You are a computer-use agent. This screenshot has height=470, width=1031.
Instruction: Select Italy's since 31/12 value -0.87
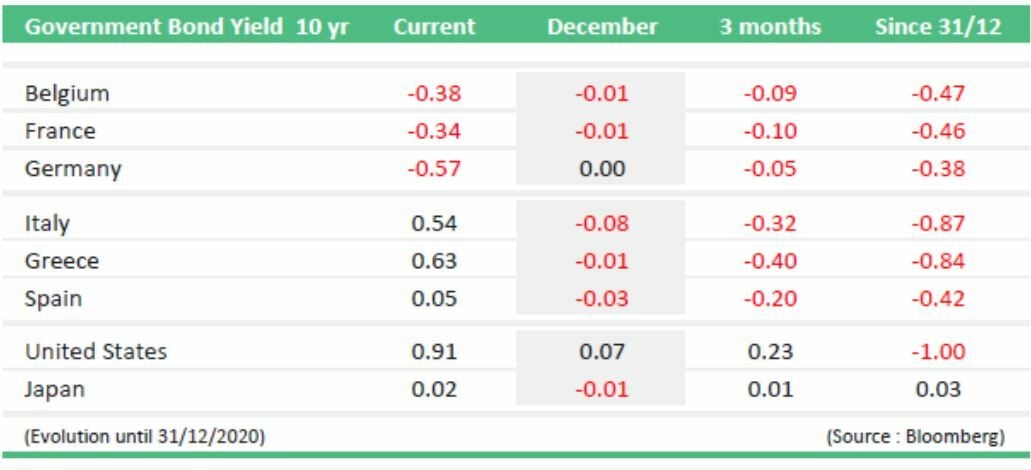pos(938,224)
